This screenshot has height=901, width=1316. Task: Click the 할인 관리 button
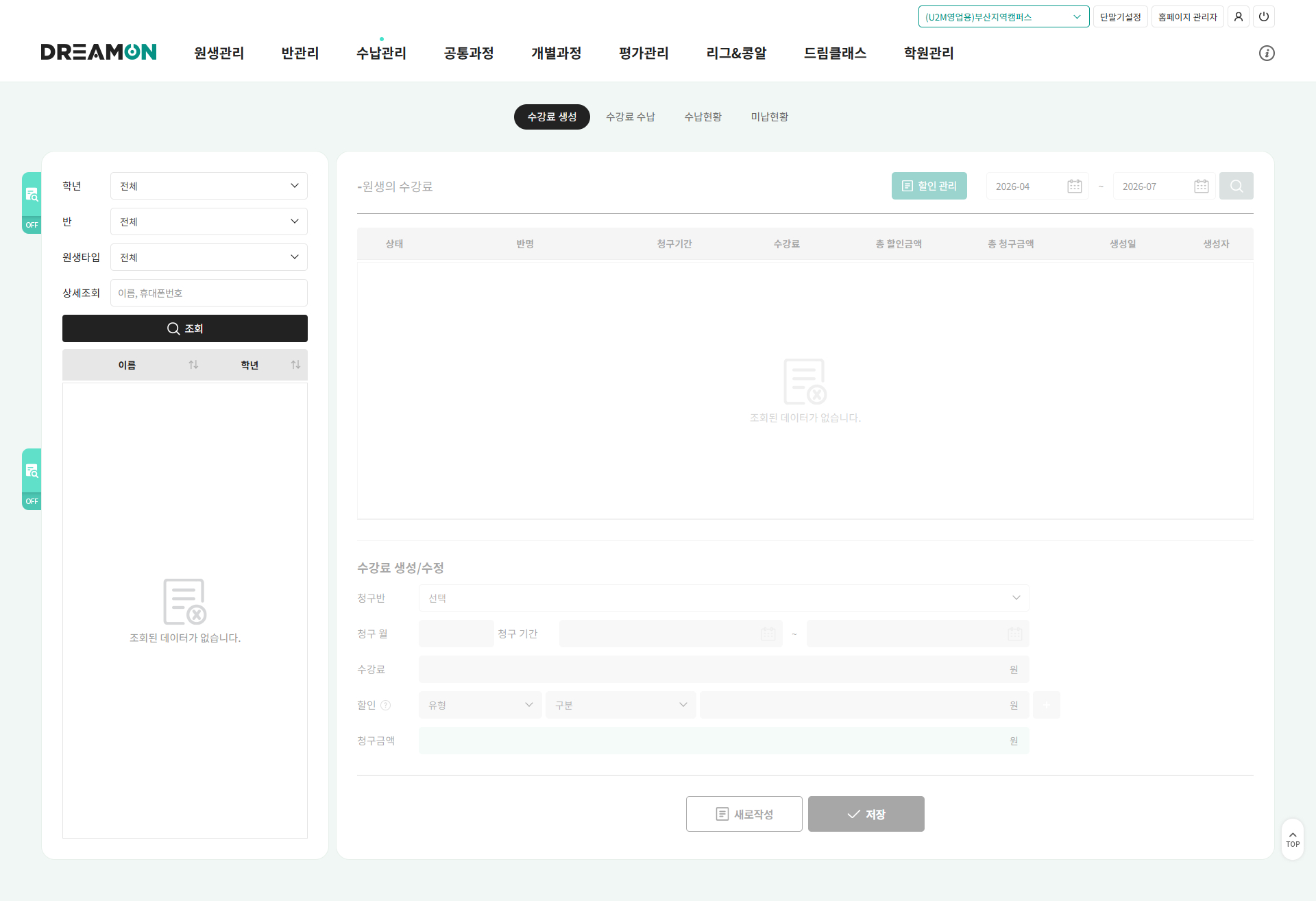929,186
